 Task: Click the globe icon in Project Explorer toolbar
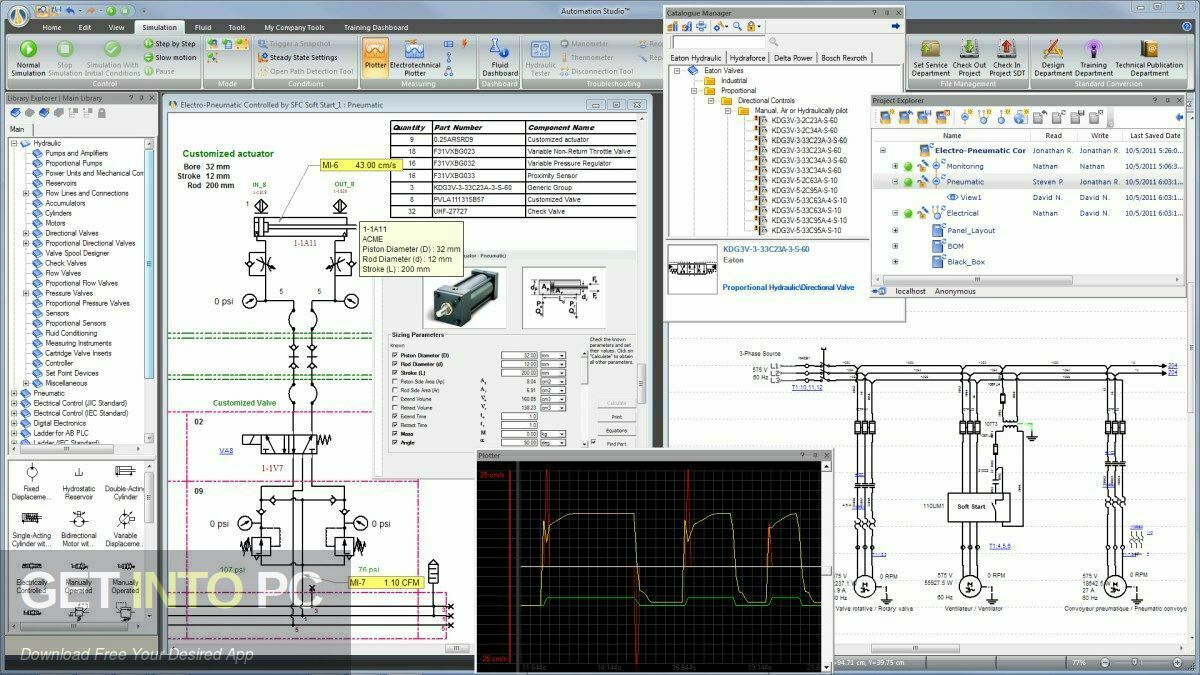[x=1020, y=118]
